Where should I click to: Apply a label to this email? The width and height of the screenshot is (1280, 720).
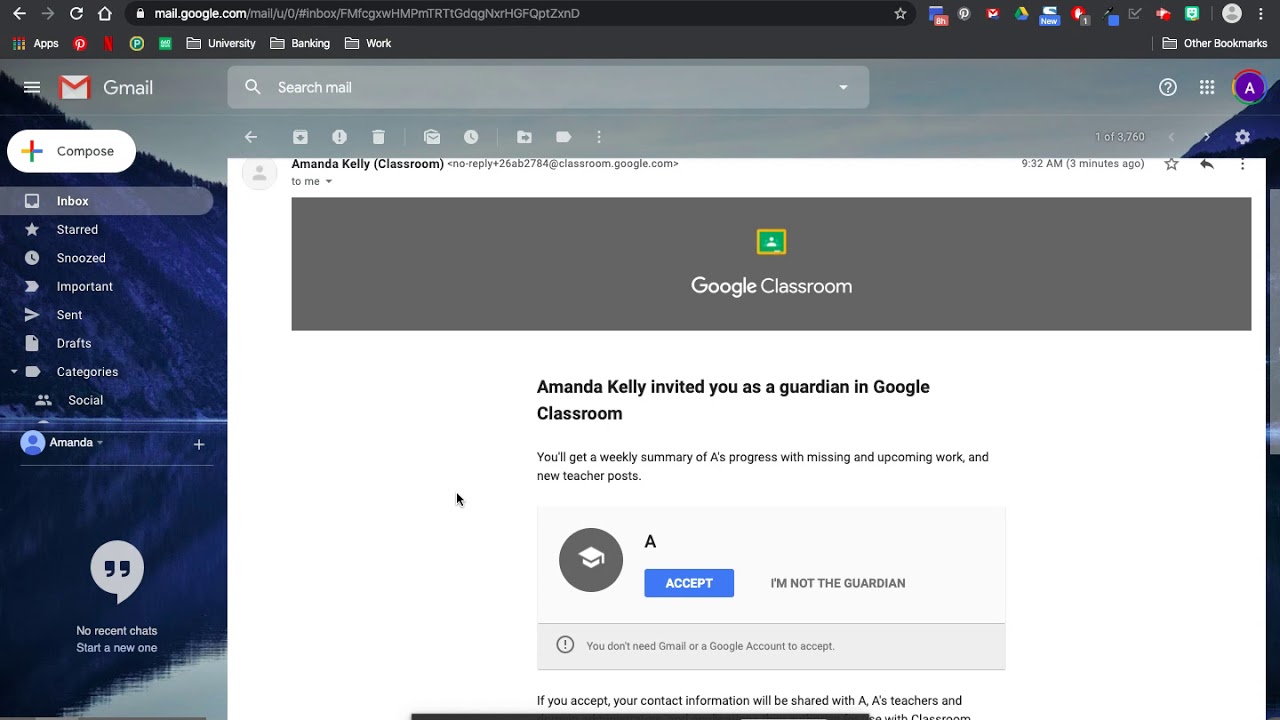tap(563, 137)
